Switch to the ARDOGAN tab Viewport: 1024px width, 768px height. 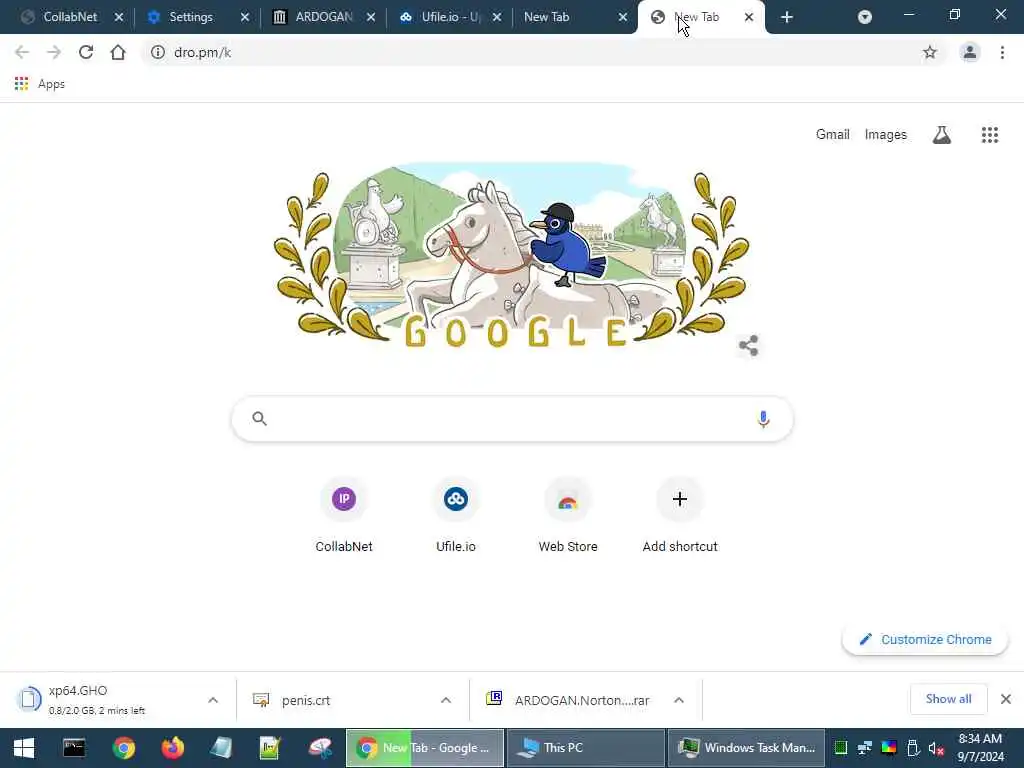coord(323,17)
